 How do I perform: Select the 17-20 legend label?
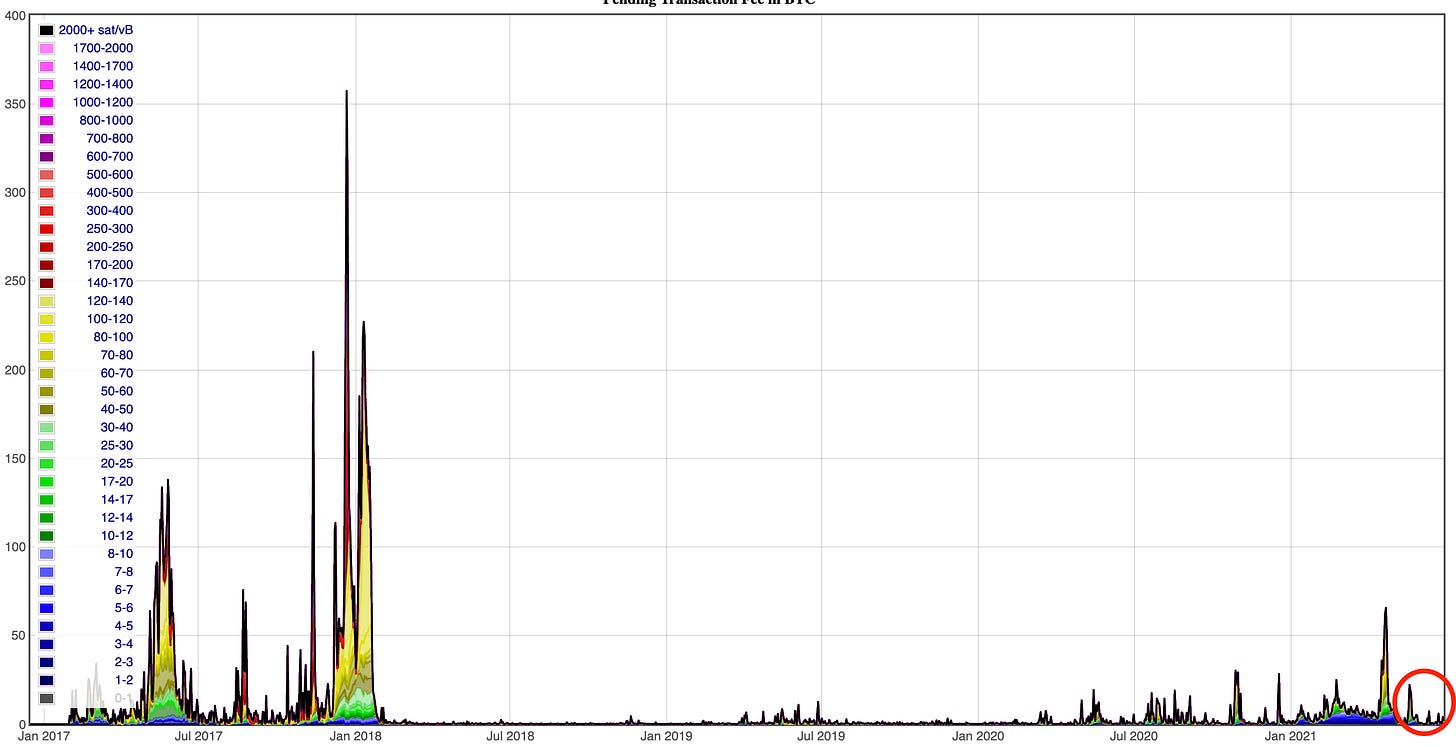(x=117, y=481)
